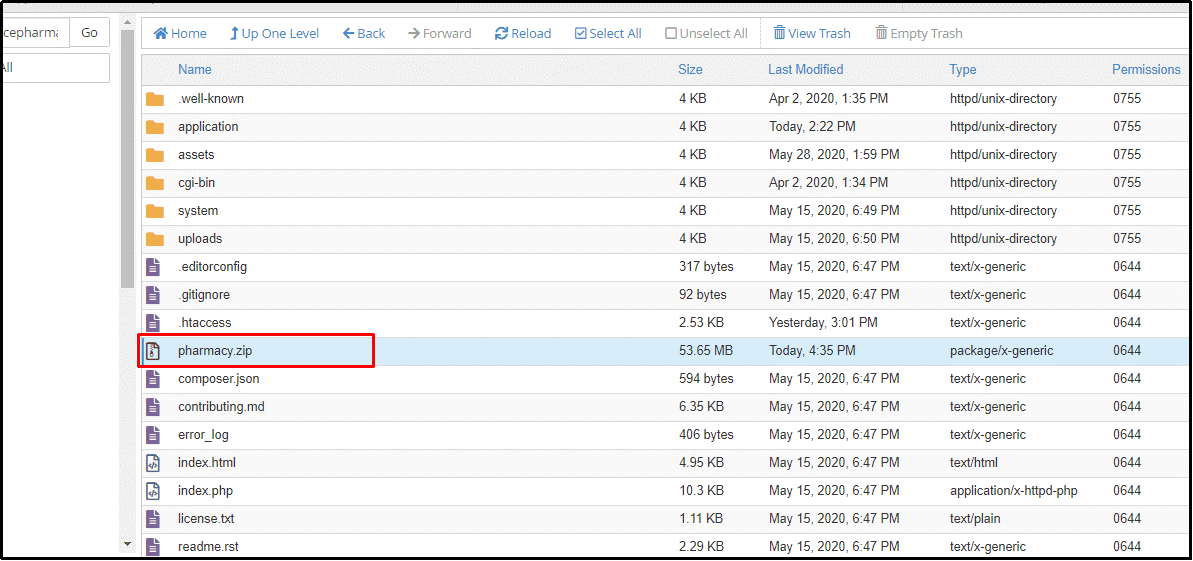Select the pharmacy.zip archive icon

(x=153, y=351)
